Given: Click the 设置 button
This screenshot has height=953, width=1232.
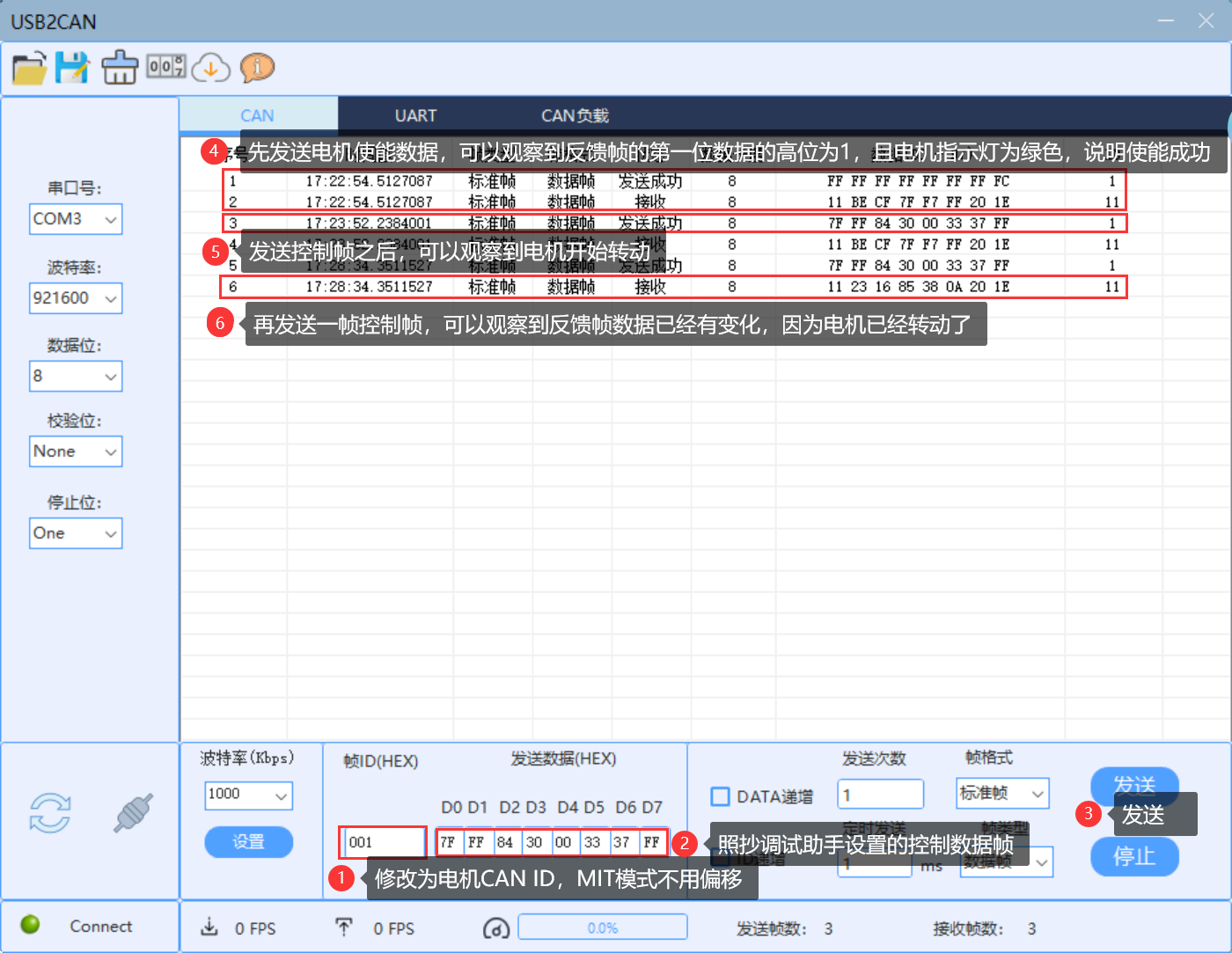Looking at the screenshot, I should 248,842.
